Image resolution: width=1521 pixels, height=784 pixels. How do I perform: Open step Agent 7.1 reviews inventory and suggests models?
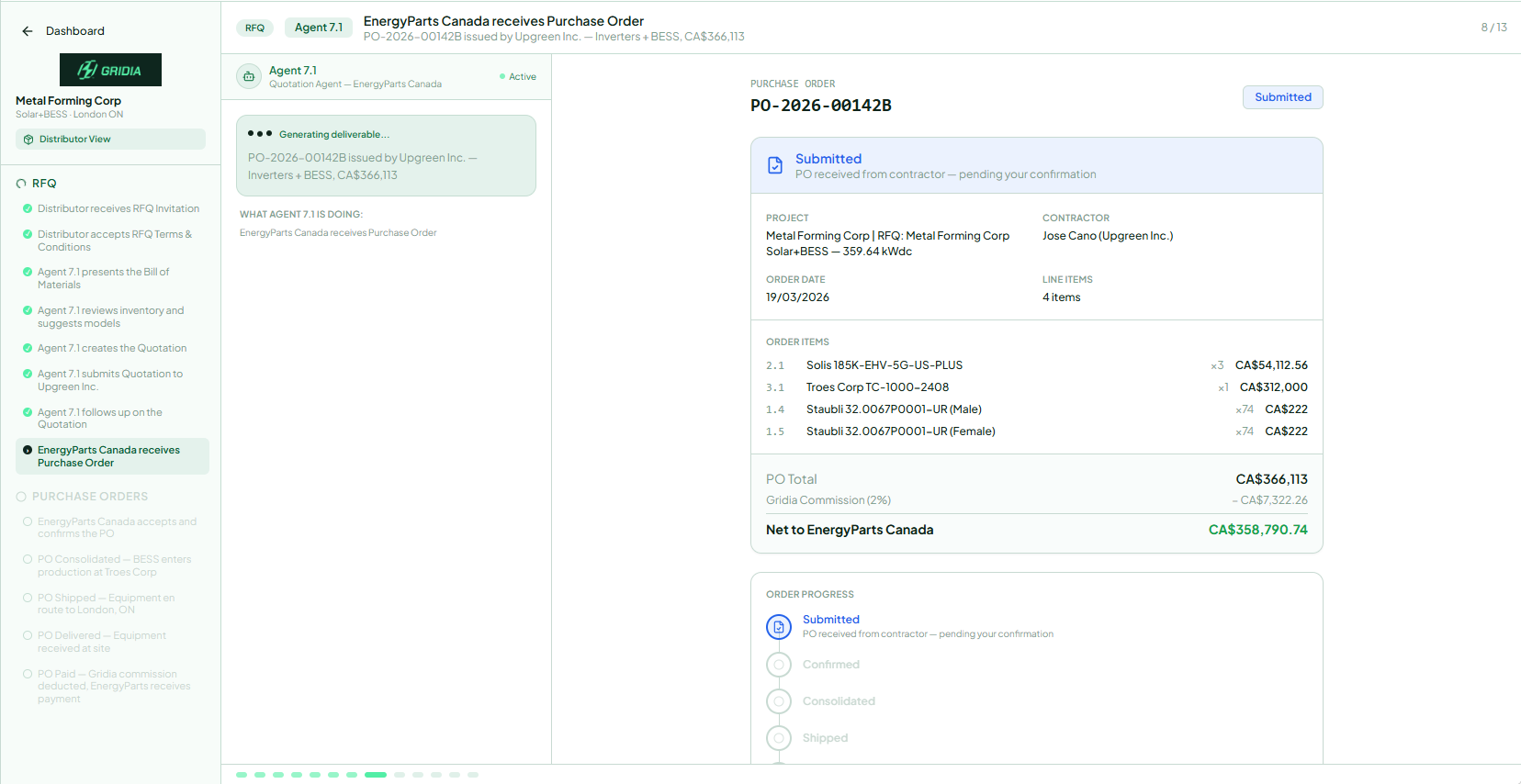coord(112,317)
